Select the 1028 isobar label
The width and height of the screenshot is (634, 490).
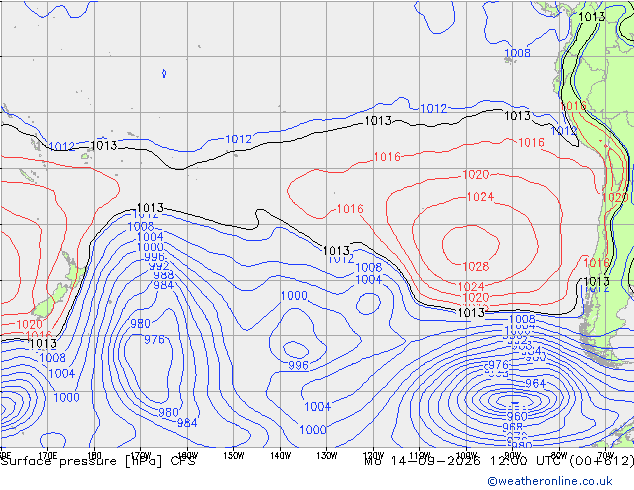[x=476, y=266]
